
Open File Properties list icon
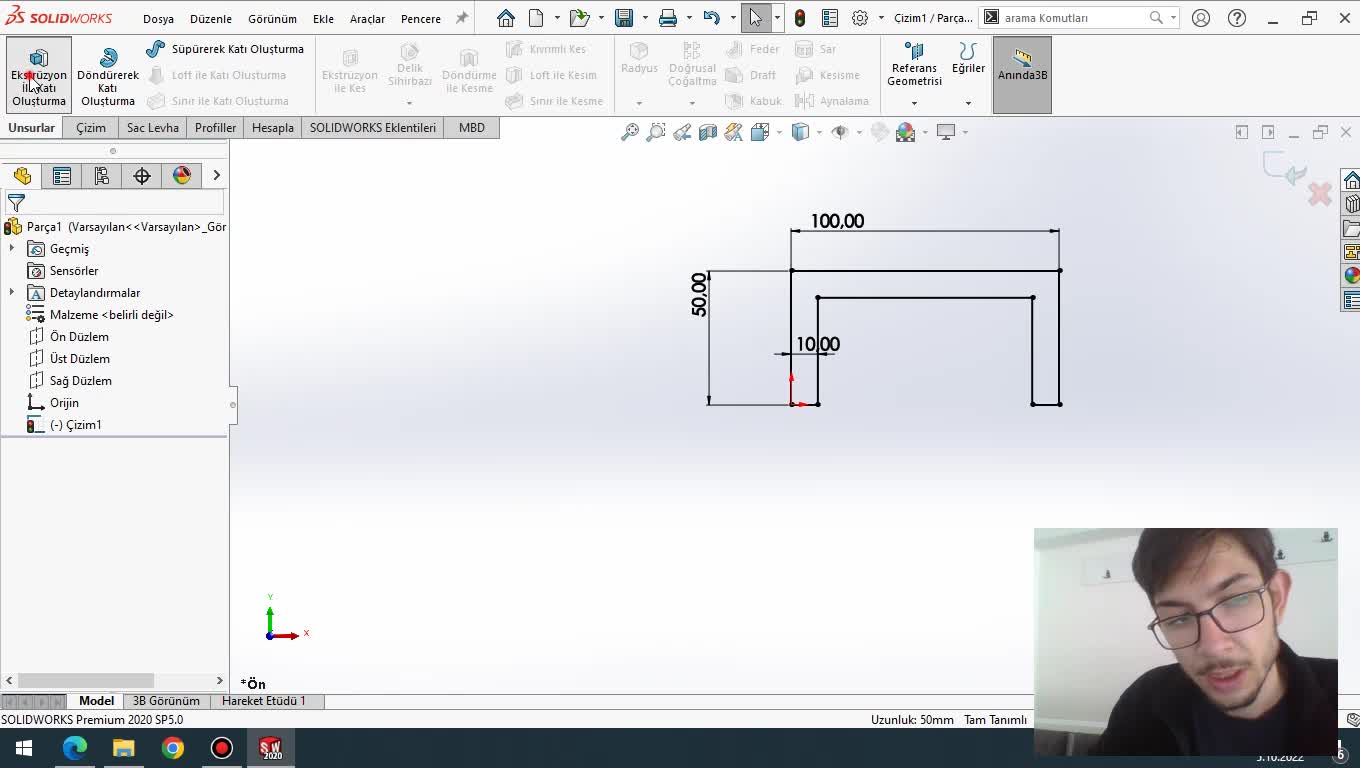pyautogui.click(x=830, y=18)
